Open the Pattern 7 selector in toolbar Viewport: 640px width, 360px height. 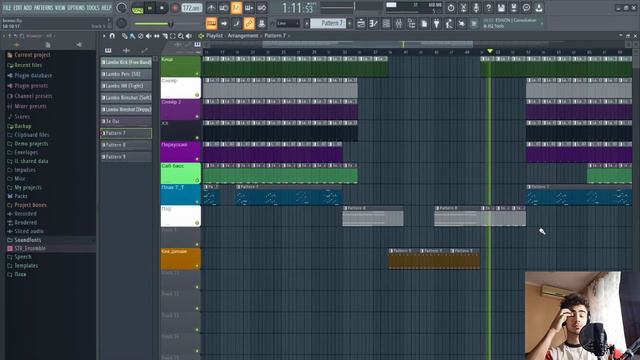coord(328,24)
